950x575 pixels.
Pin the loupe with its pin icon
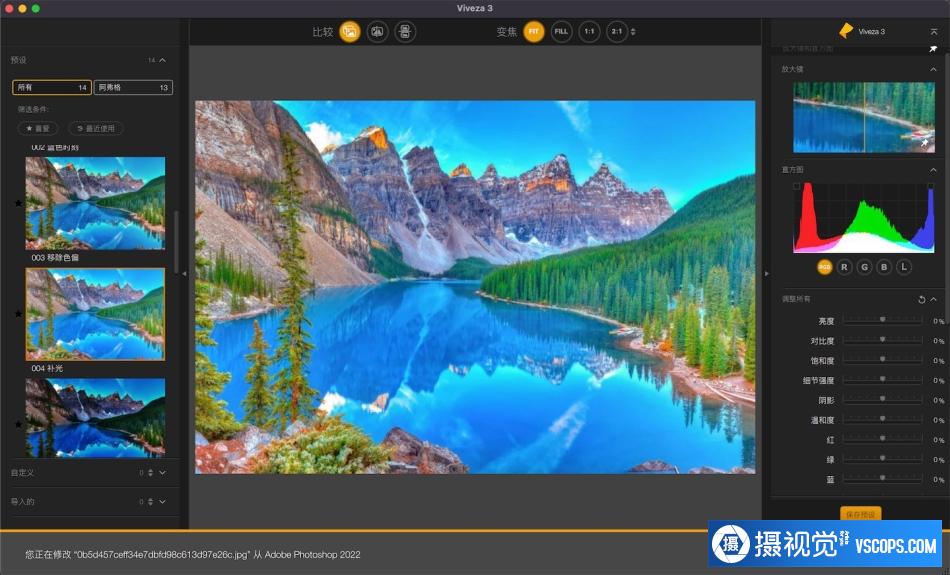point(925,143)
